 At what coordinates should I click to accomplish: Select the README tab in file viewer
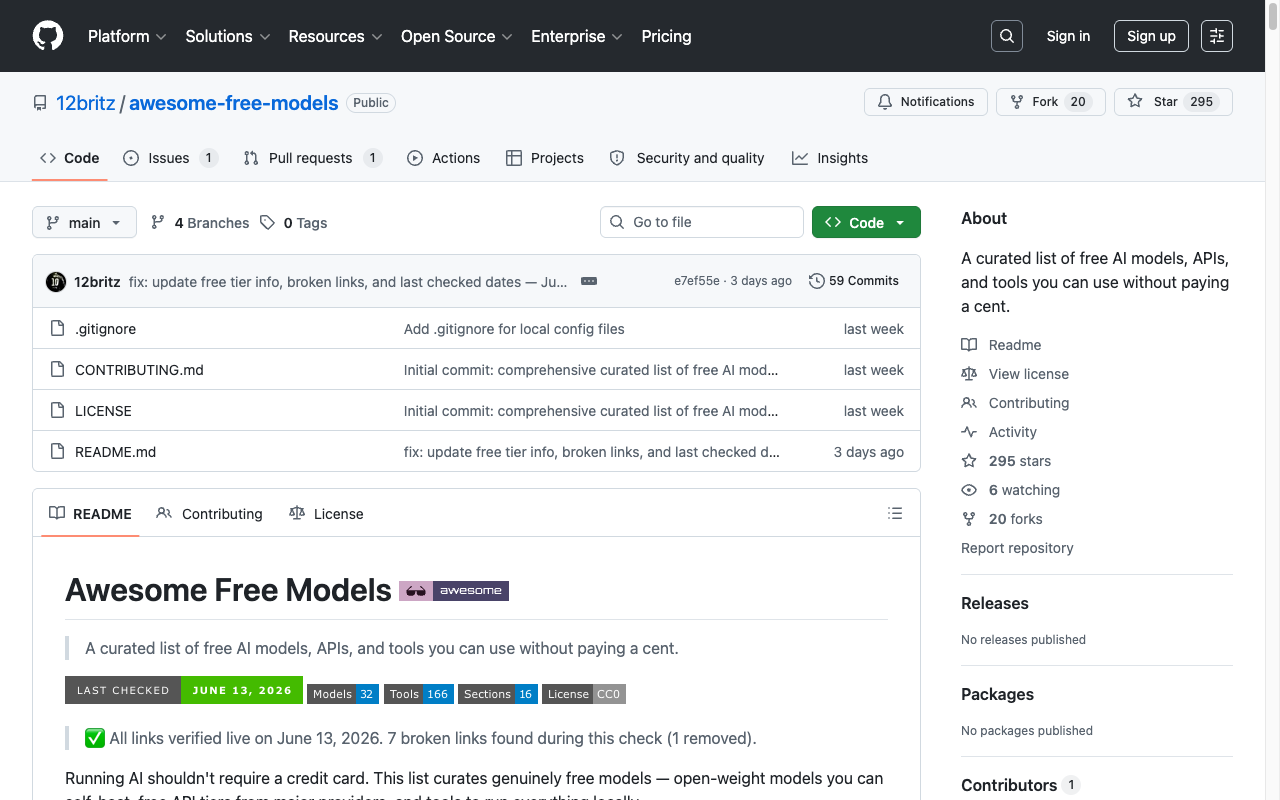coord(90,513)
